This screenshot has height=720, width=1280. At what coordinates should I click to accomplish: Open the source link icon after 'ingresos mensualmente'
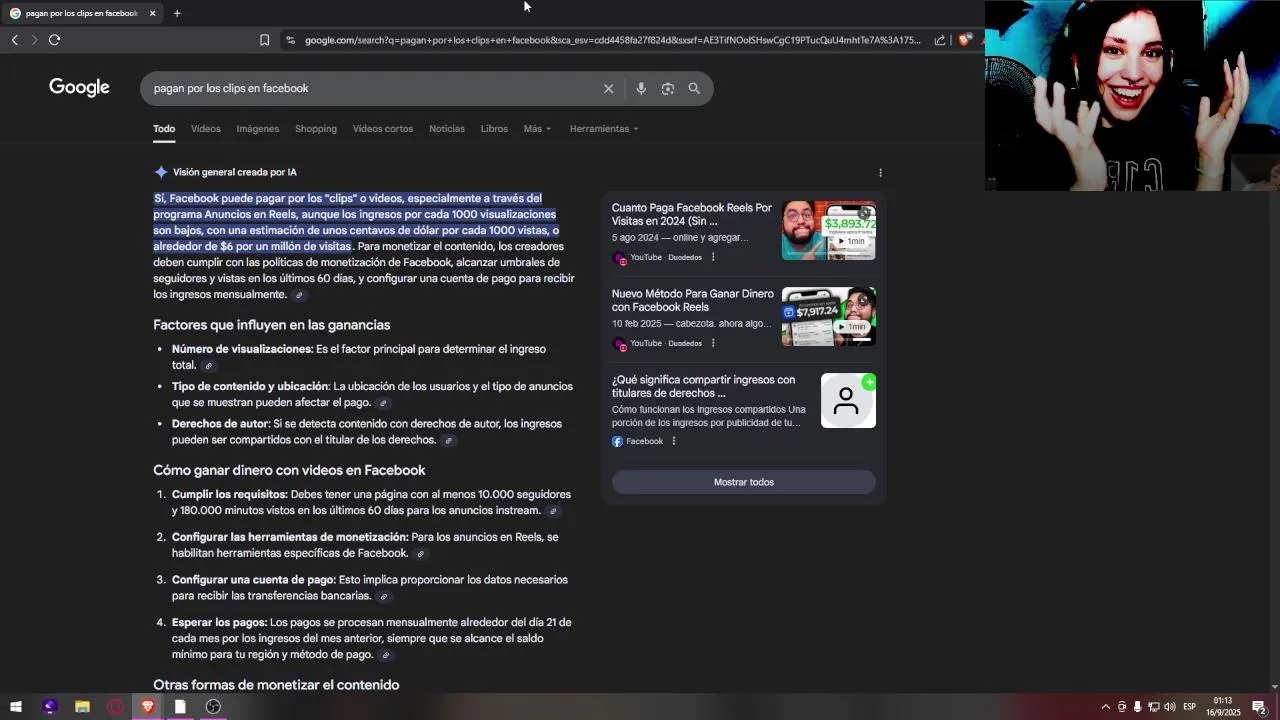pos(298,295)
